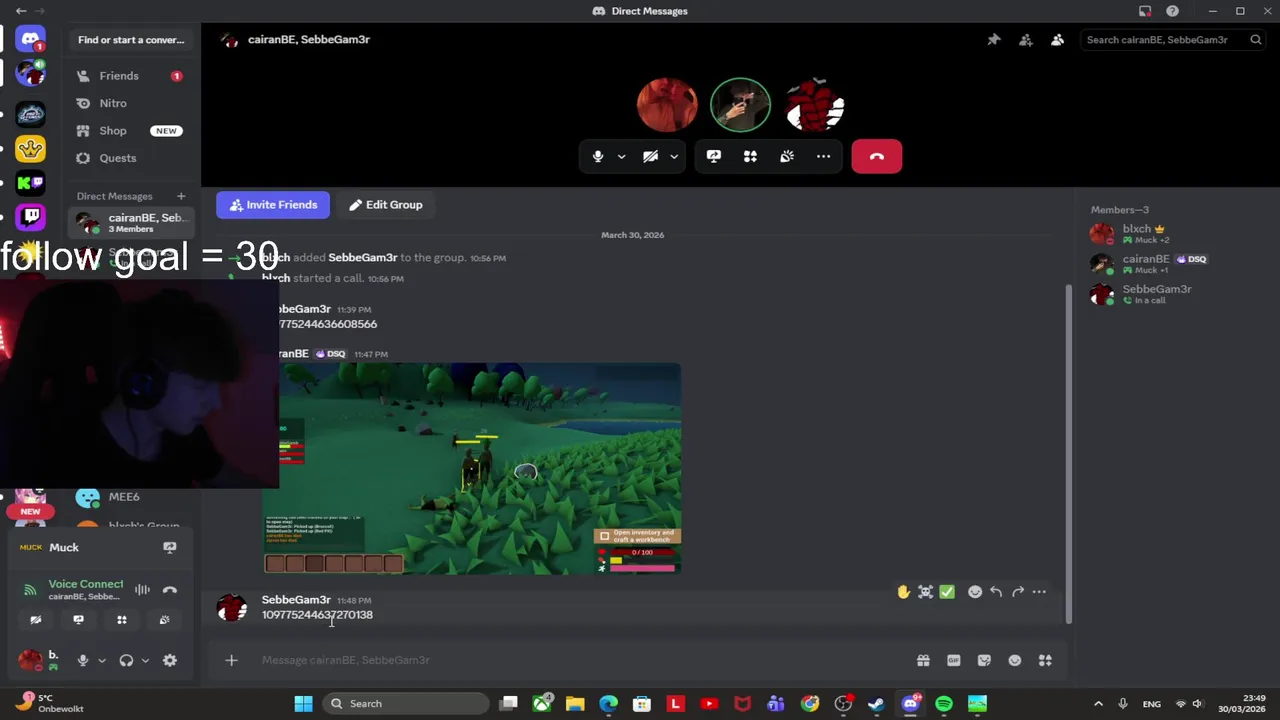The width and height of the screenshot is (1280, 720).
Task: Start an activity in the call
Action: click(x=750, y=157)
